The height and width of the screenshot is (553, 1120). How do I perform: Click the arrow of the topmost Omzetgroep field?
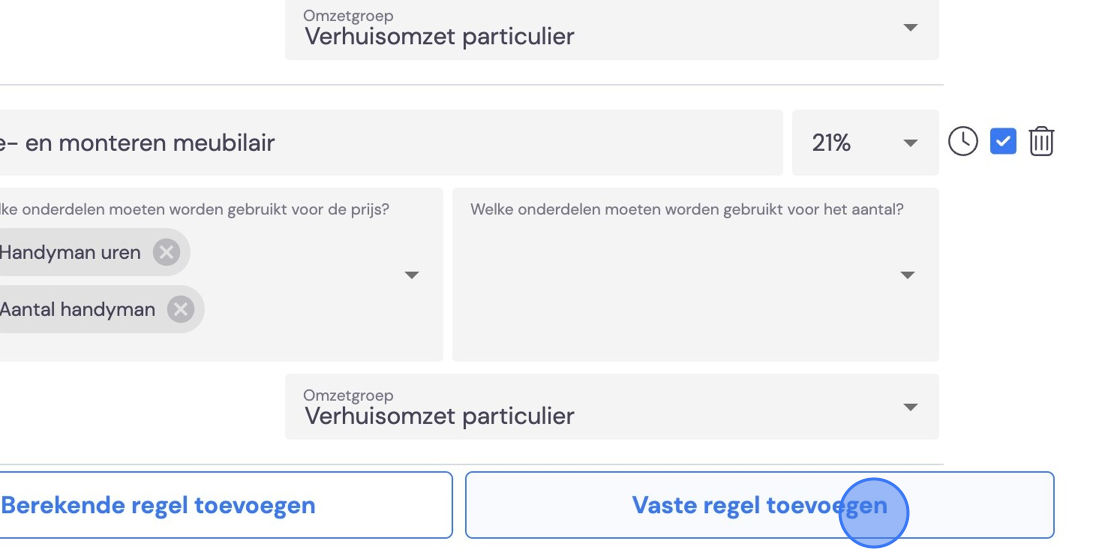(x=909, y=27)
